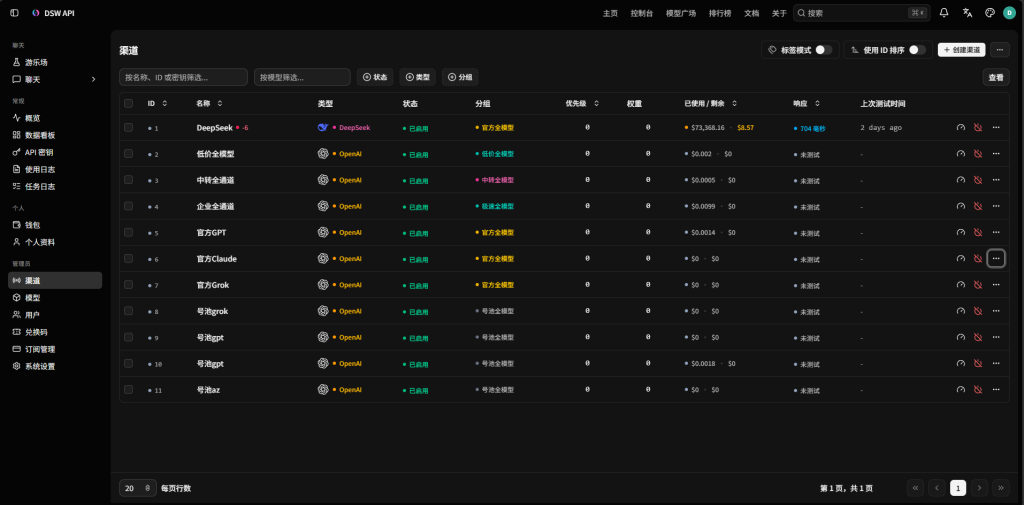The width and height of the screenshot is (1024, 505).
Task: Go to next page arrow
Action: 979,488
